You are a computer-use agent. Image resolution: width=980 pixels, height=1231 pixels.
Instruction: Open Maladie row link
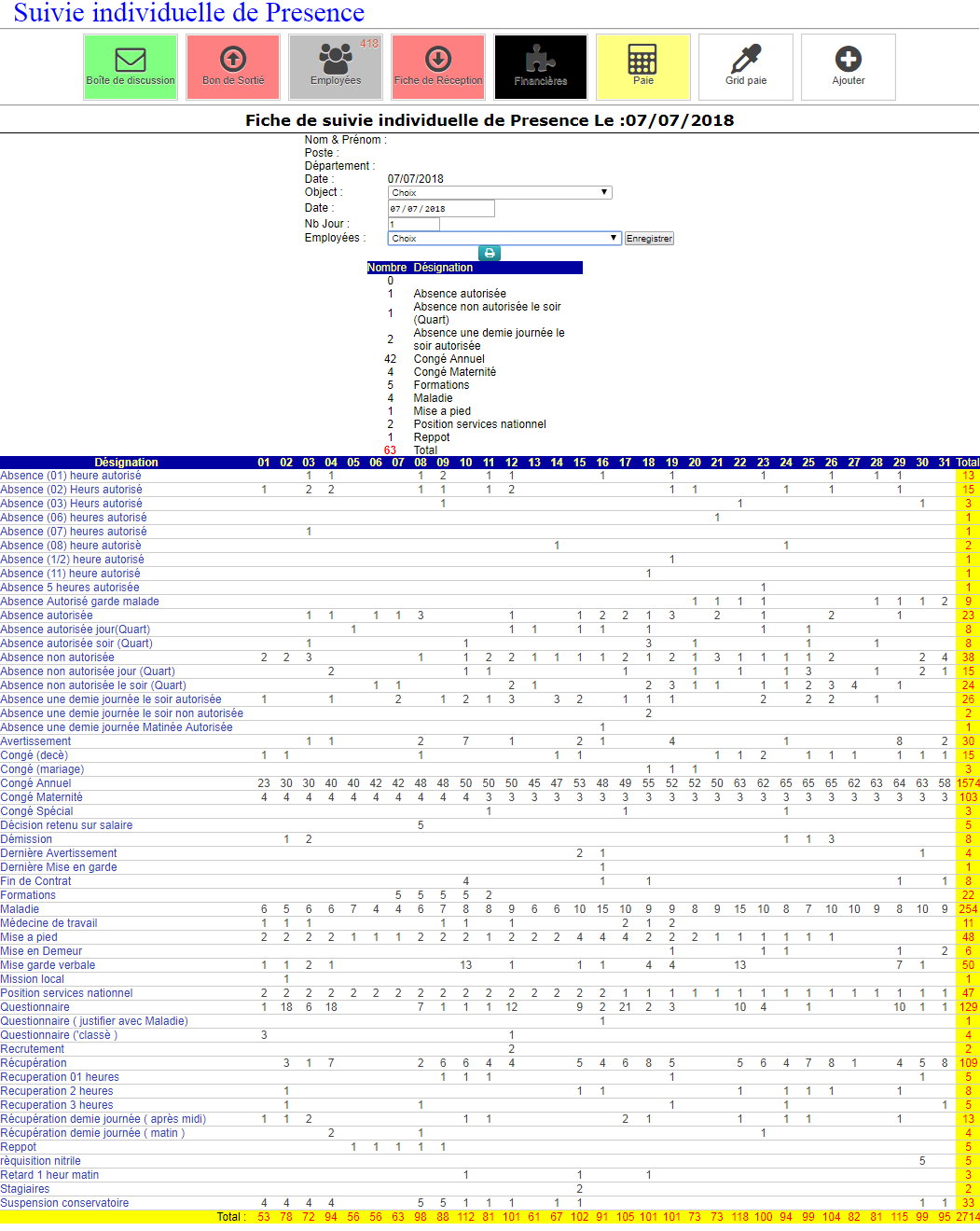[x=20, y=909]
